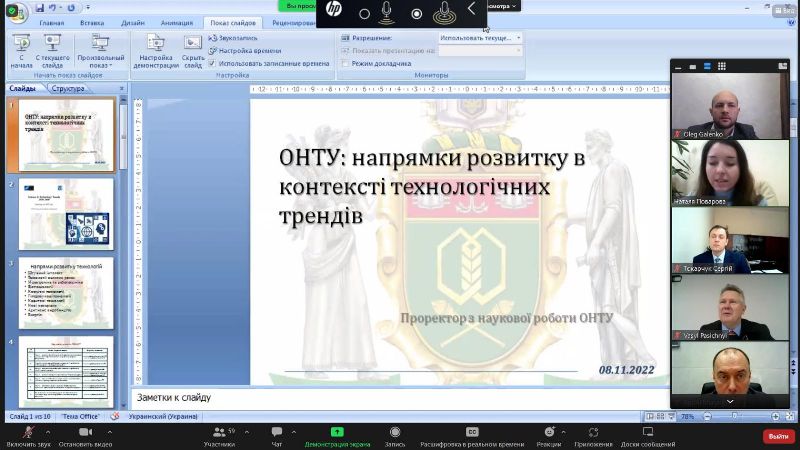The height and width of the screenshot is (450, 800).
Task: Expand arrow next to Реакции
Action: click(x=563, y=432)
